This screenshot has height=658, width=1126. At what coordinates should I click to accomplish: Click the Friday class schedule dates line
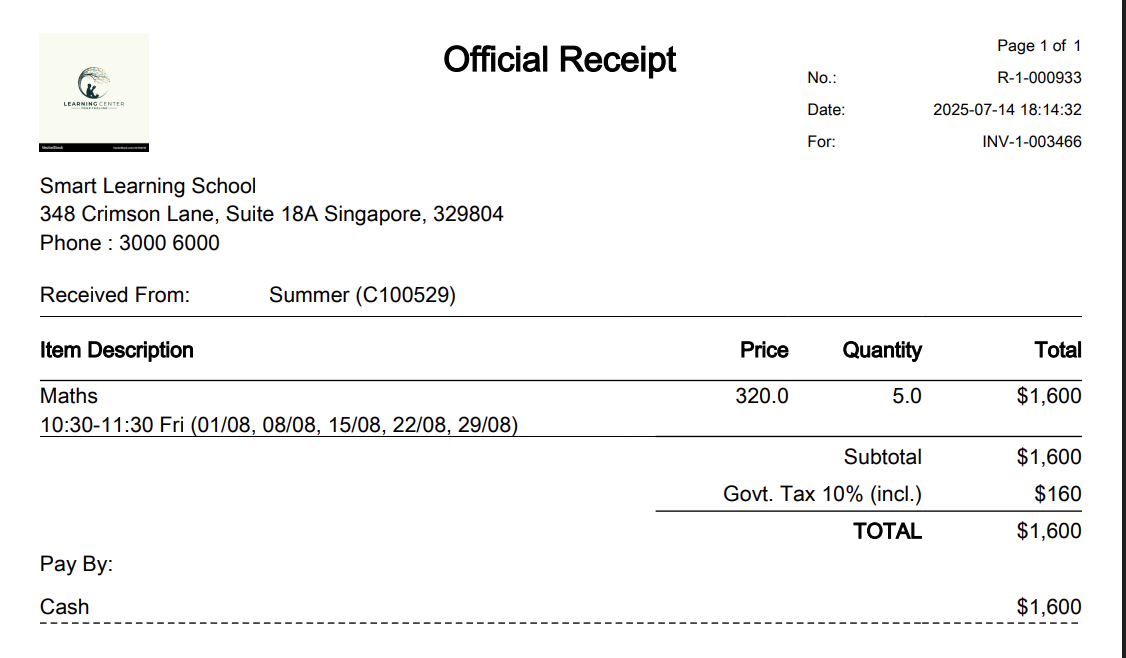click(x=279, y=425)
